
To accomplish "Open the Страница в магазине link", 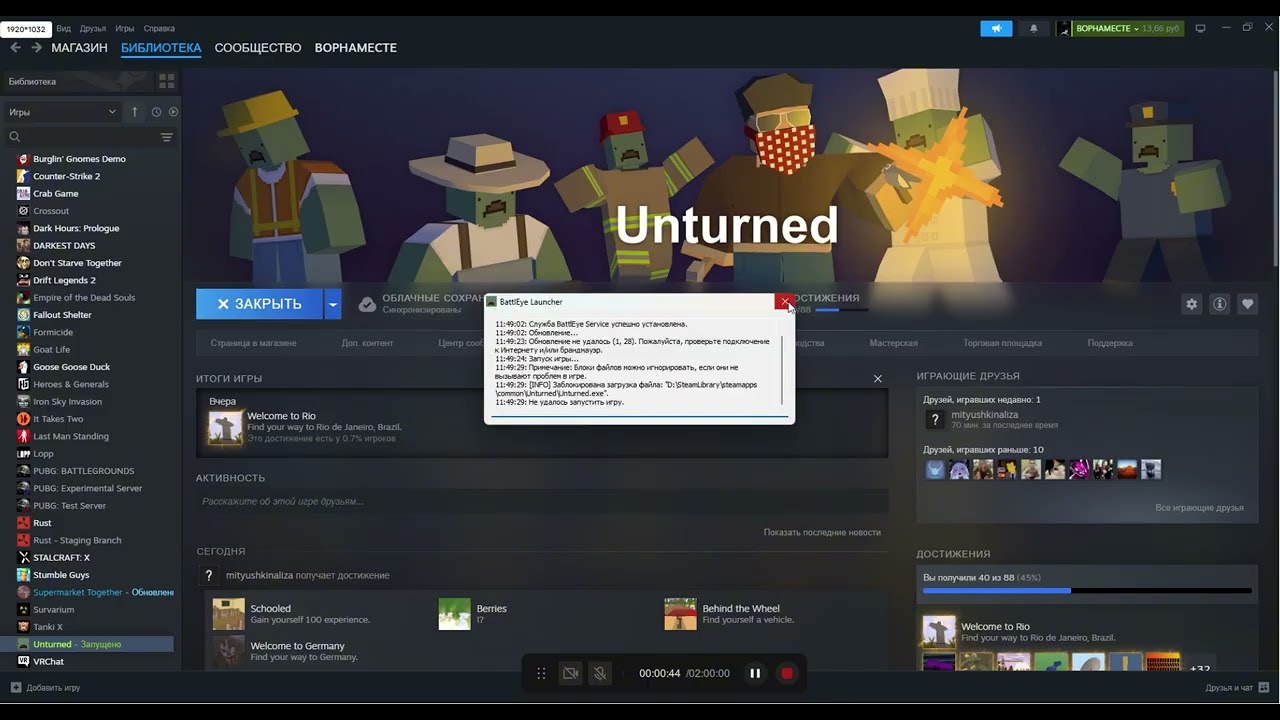I will 253,343.
